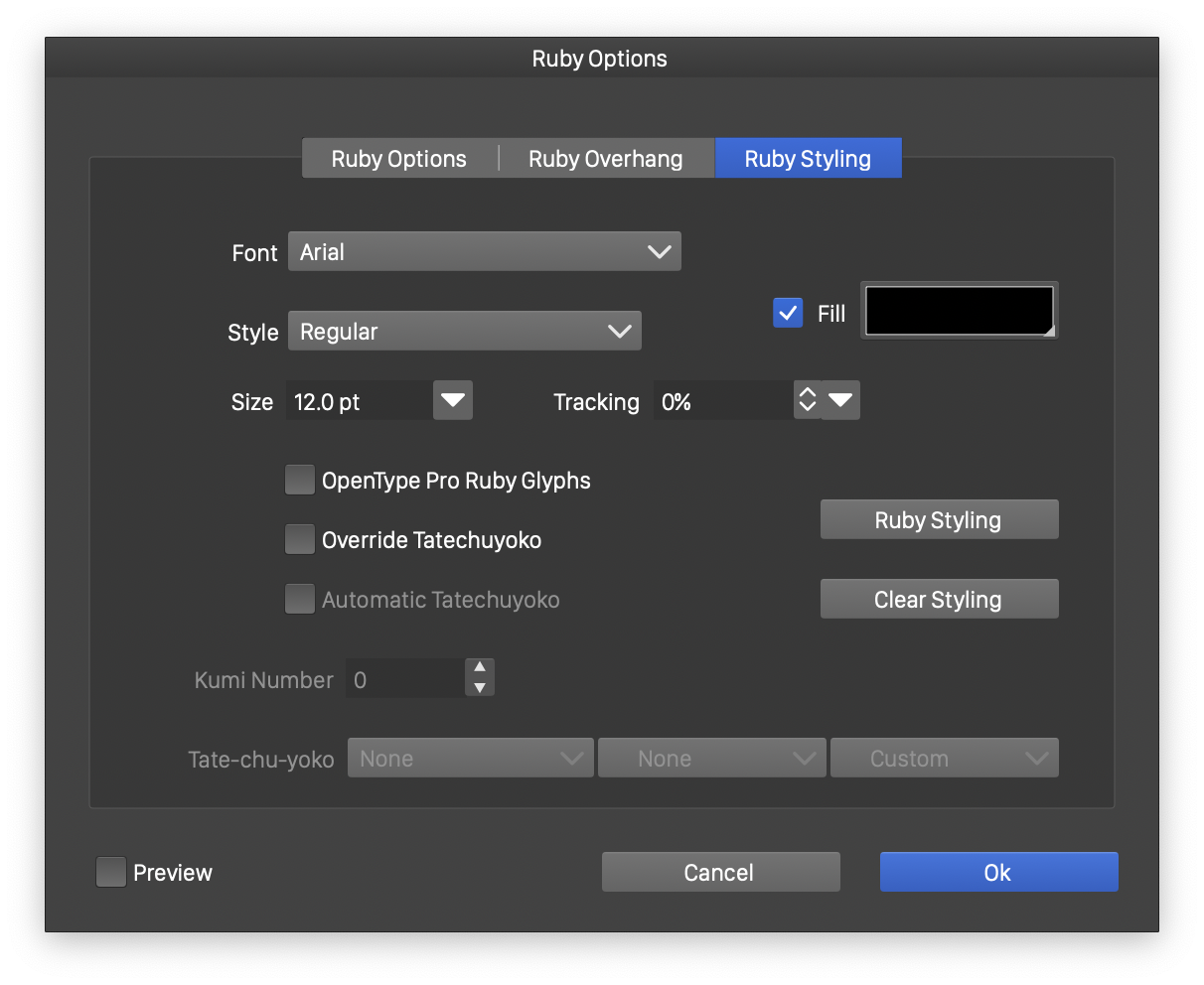Open the Size presets dropdown arrow

(453, 401)
